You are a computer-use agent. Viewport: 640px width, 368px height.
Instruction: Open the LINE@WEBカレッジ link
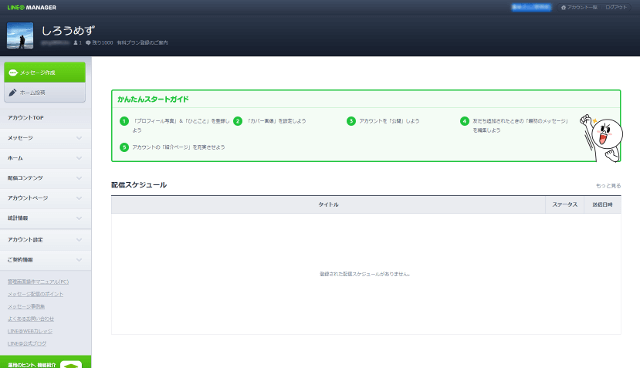30,331
